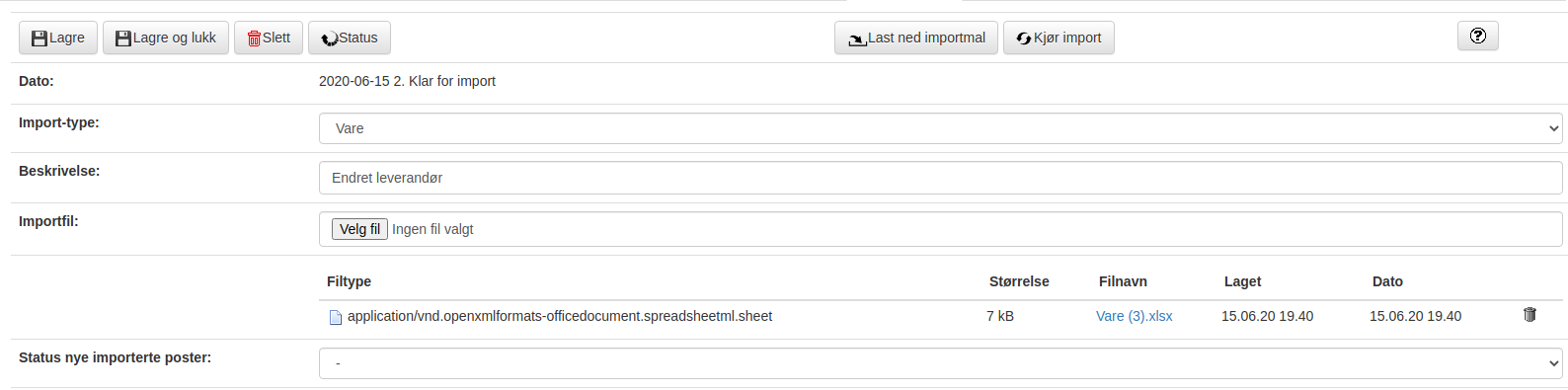Delete the uploaded file with trash icon
Image resolution: width=1568 pixels, height=390 pixels.
tap(1529, 315)
